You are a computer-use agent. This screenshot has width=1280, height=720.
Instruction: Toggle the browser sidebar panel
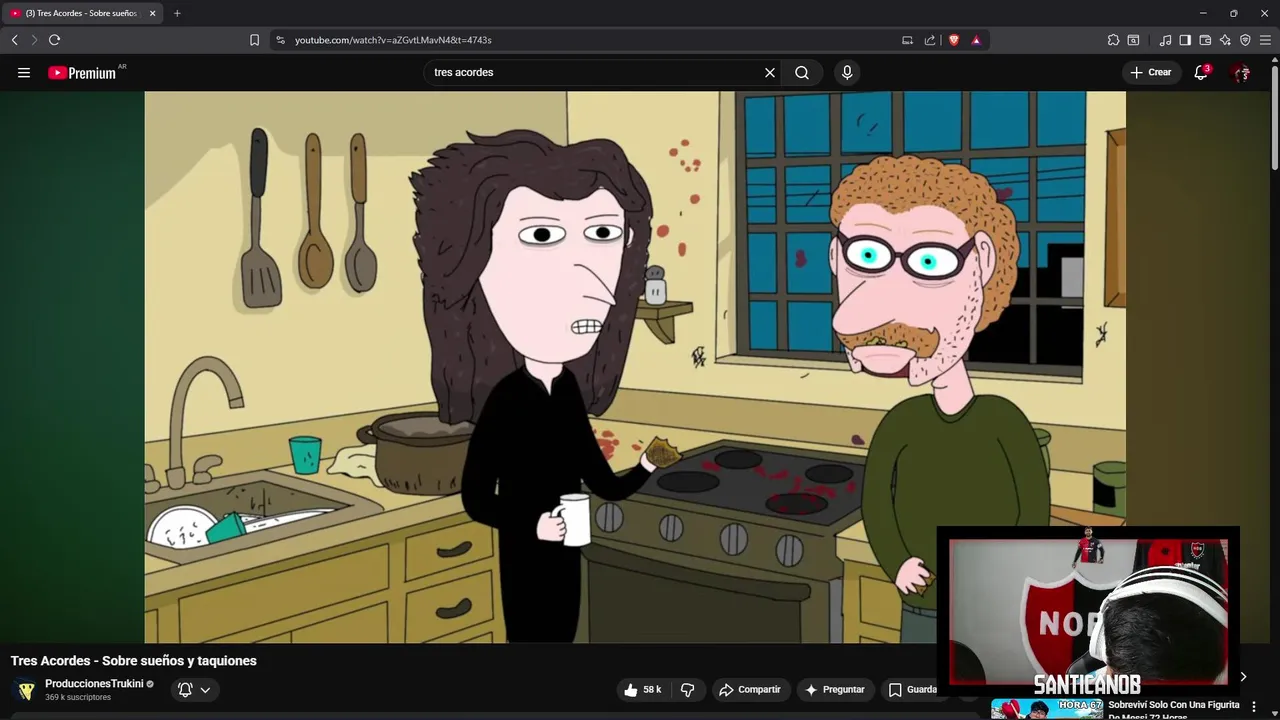tap(1185, 40)
